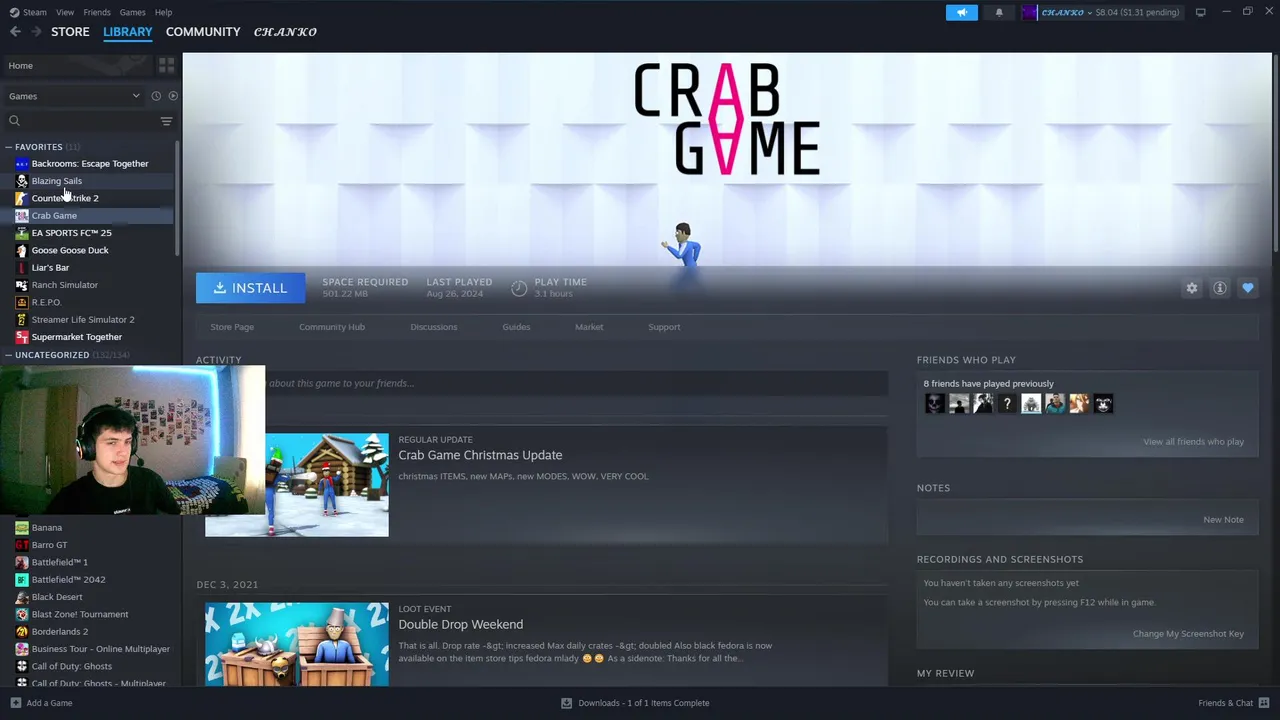Open the Crab Game Christmas Update thumbnail

(297, 485)
